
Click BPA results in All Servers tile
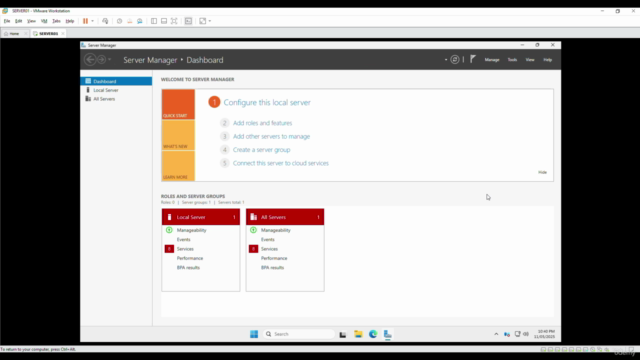point(273,268)
